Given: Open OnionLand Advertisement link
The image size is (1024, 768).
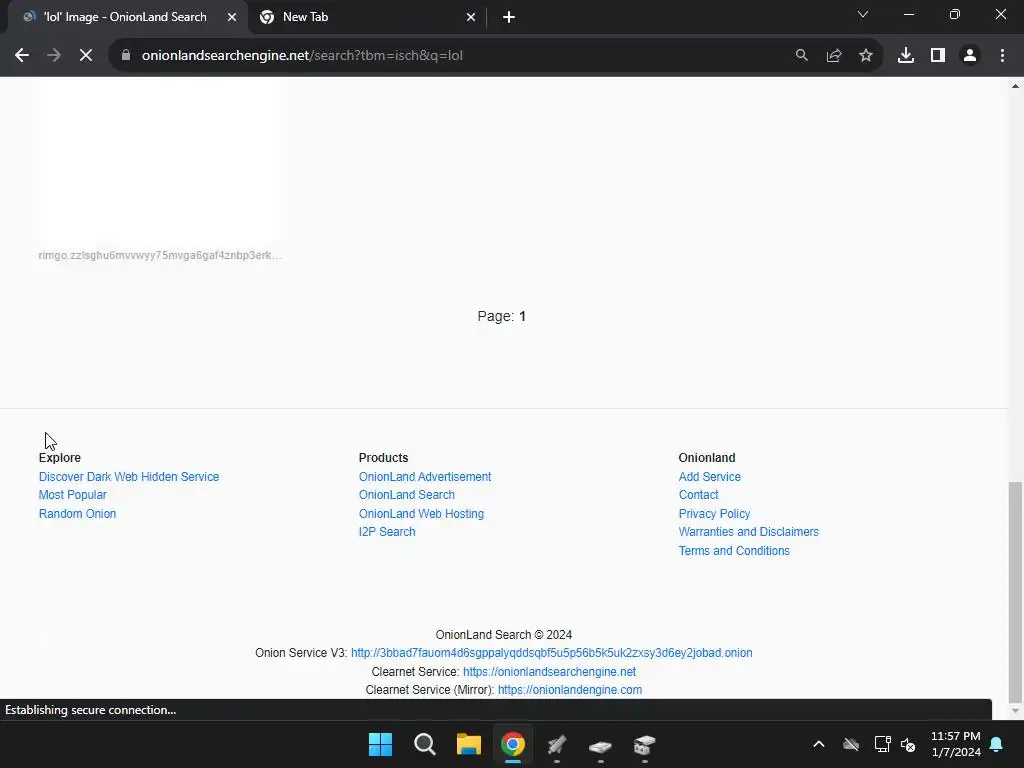Looking at the screenshot, I should click(x=424, y=477).
